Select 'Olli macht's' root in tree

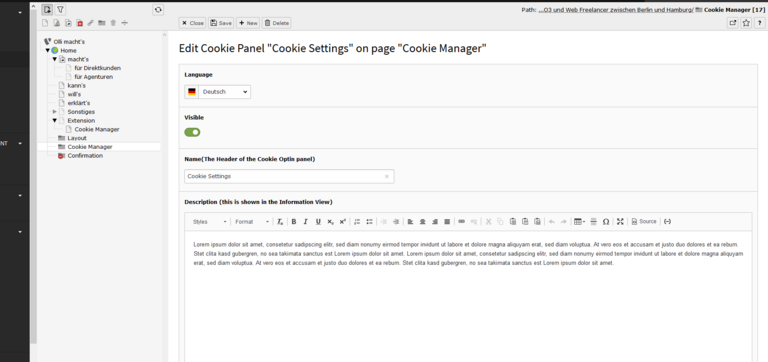pyautogui.click(x=69, y=42)
